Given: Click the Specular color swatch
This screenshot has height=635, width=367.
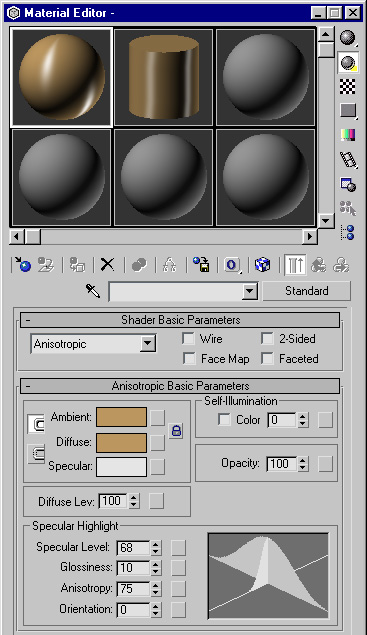Looking at the screenshot, I should 122,467.
